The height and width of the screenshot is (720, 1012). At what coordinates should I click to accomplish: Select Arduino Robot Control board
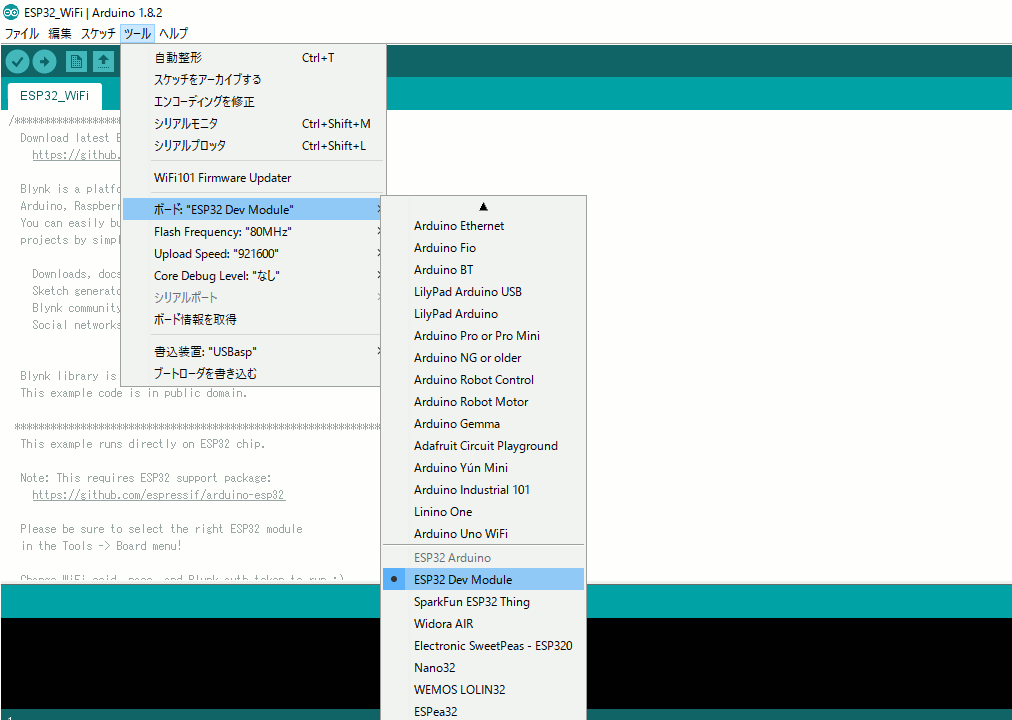pos(483,380)
